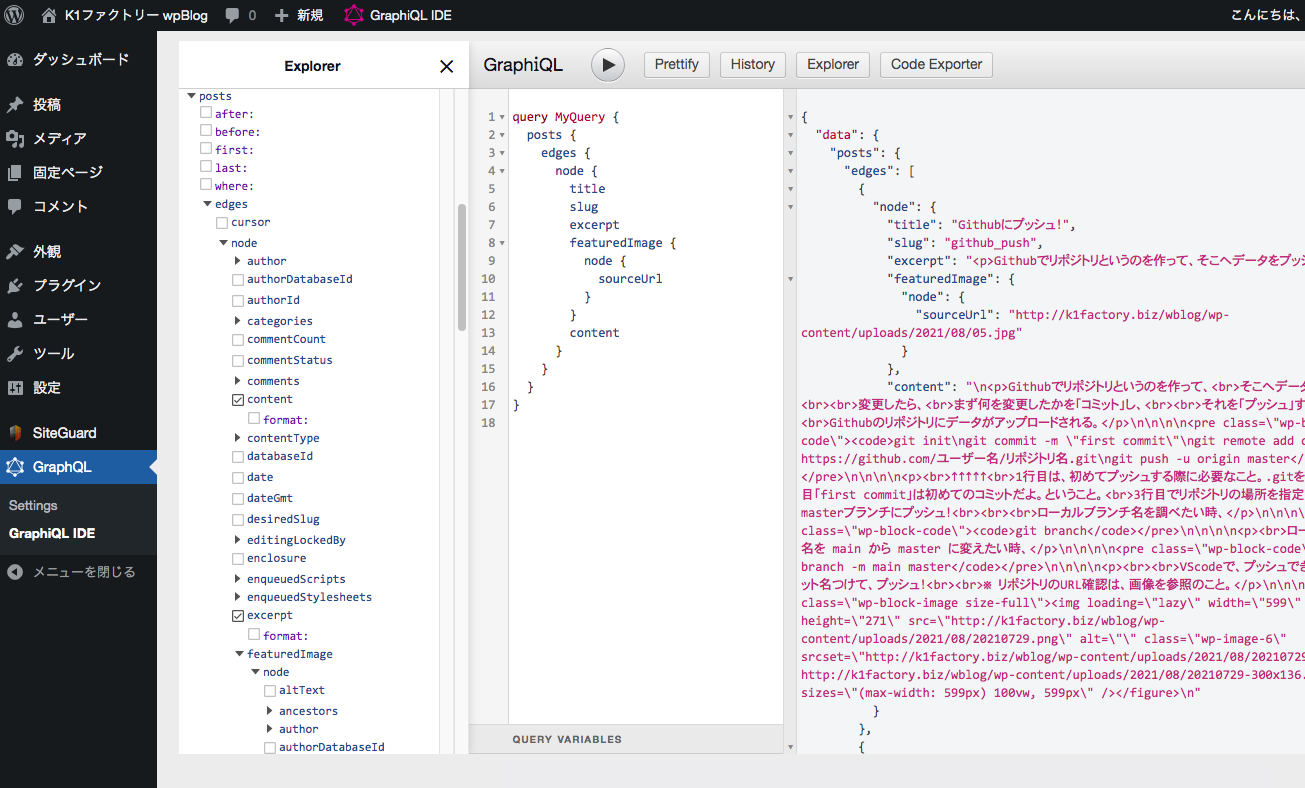Click sourceUrl in the query editor
This screenshot has height=788, width=1305.
pyautogui.click(x=630, y=279)
